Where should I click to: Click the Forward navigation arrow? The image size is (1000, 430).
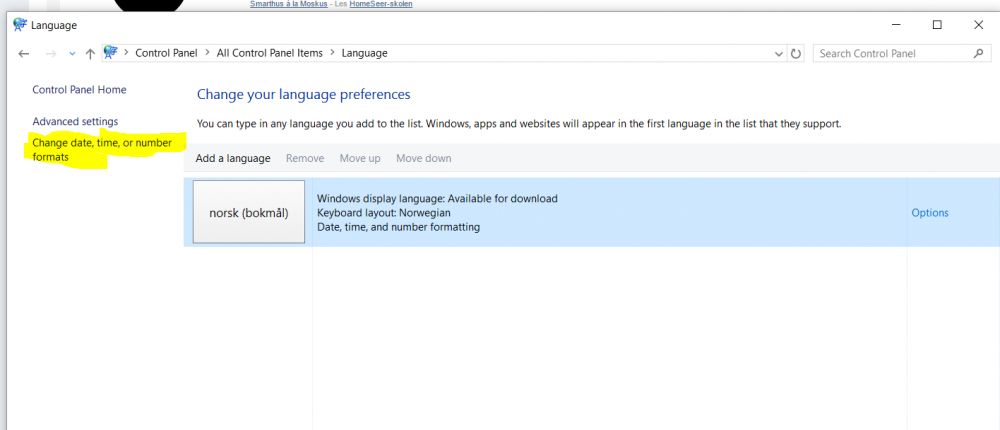point(50,53)
